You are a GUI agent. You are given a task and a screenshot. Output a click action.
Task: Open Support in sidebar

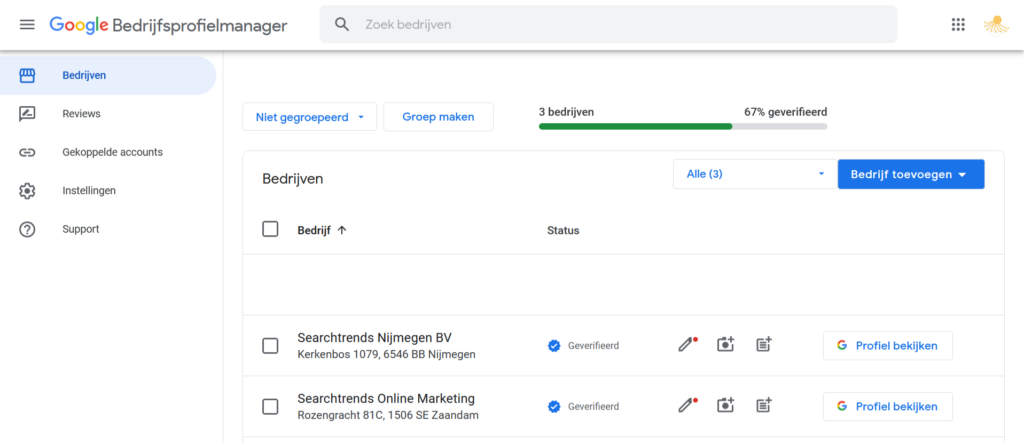(x=108, y=229)
